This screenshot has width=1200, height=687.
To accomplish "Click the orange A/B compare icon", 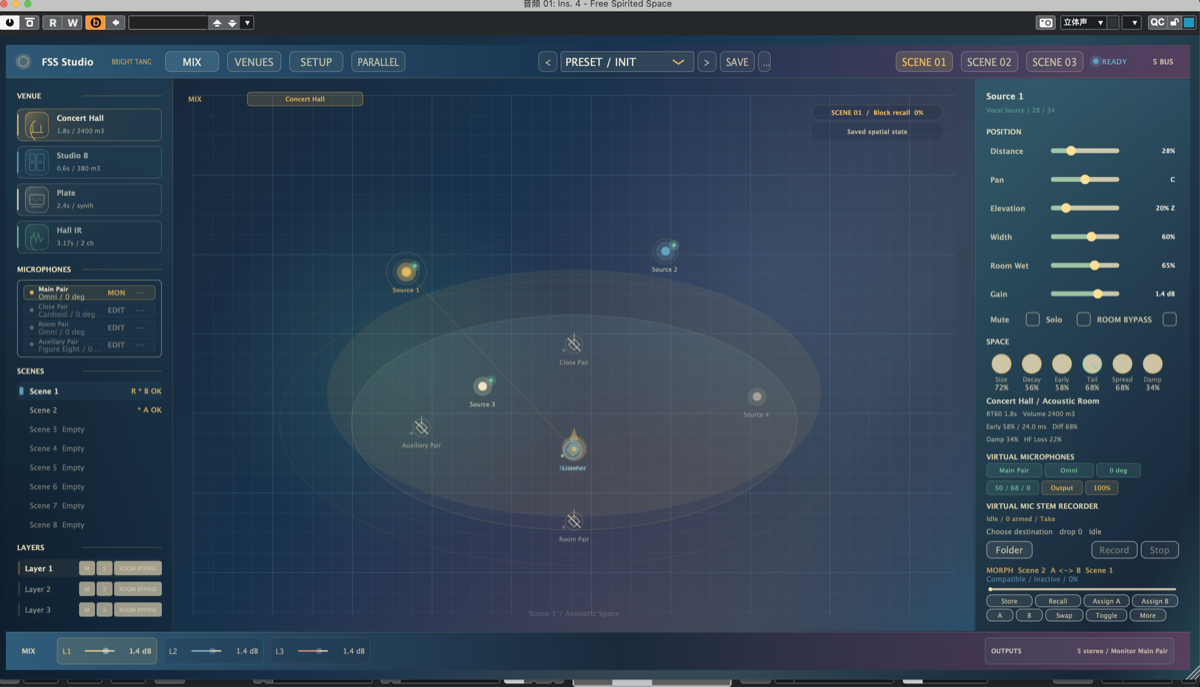I will point(96,22).
